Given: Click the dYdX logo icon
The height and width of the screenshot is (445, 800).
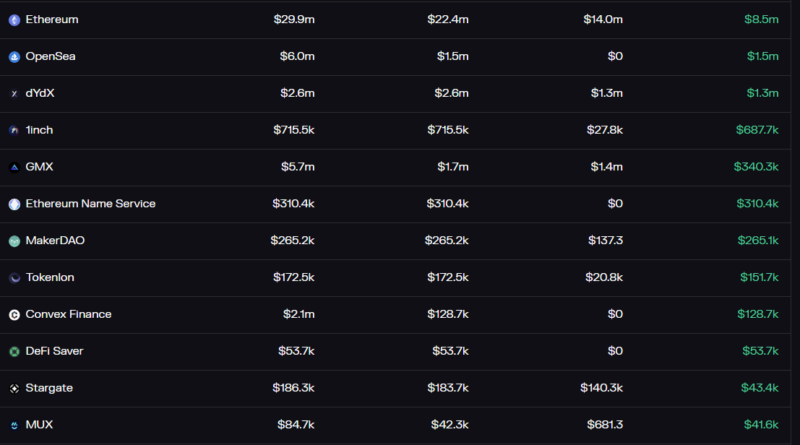Looking at the screenshot, I should pyautogui.click(x=14, y=94).
